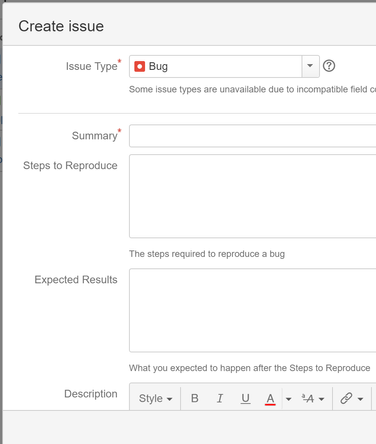Open the Style dropdown in Description toolbar

(155, 398)
